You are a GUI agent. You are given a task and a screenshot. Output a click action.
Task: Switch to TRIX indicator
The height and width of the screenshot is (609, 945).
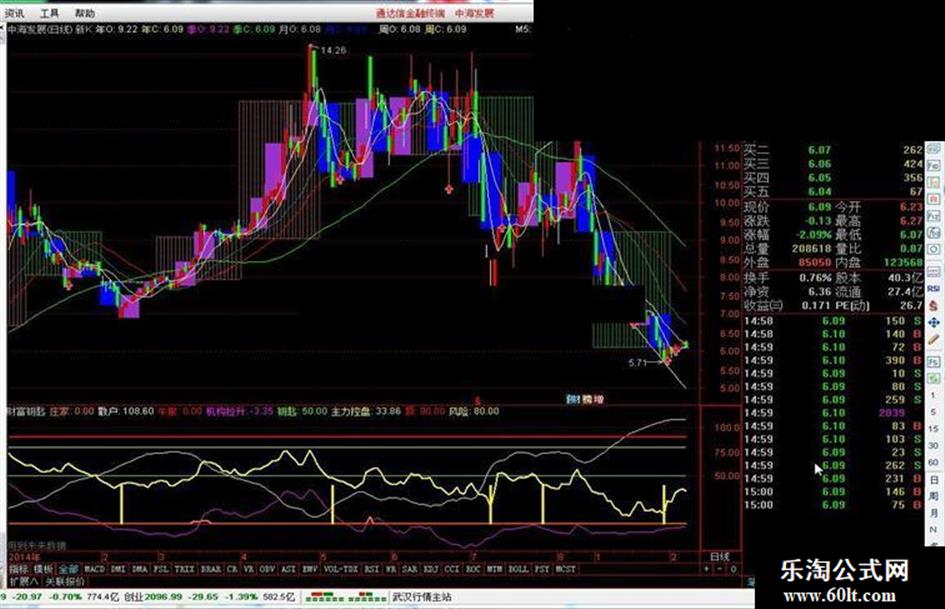(184, 569)
